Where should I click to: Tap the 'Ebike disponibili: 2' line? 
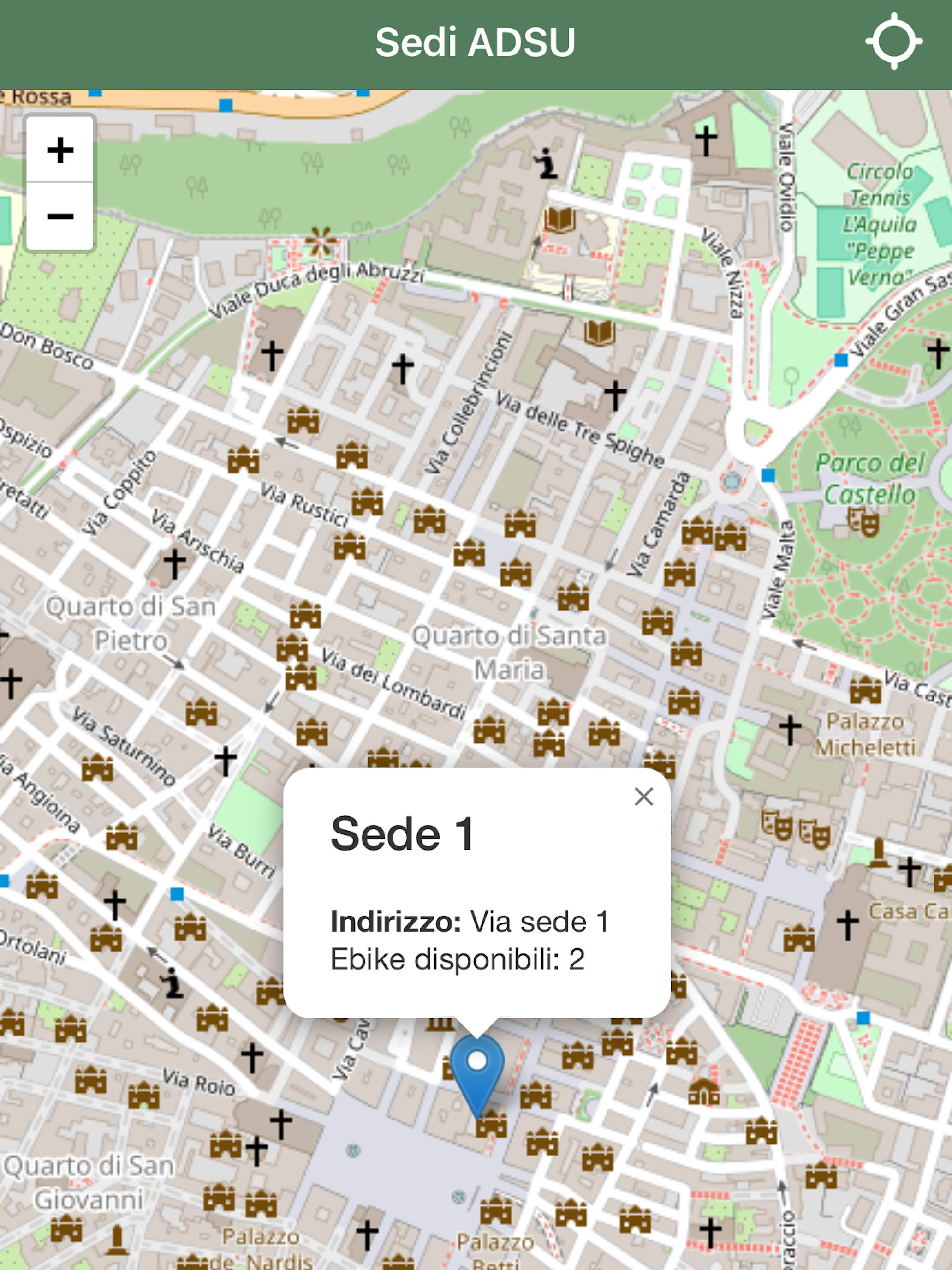pyautogui.click(x=458, y=959)
